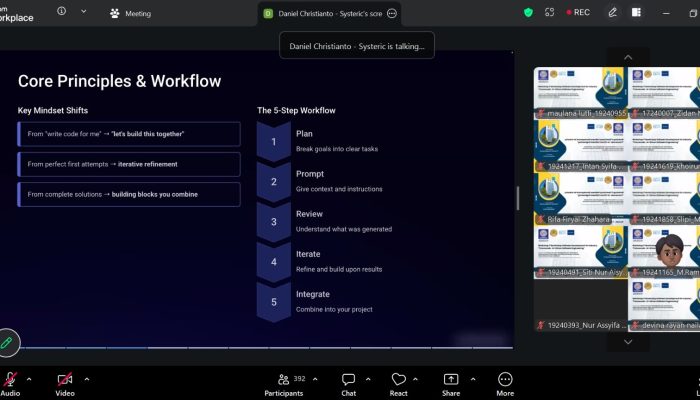The height and width of the screenshot is (400, 700).
Task: Open the Participants panel
Action: [x=284, y=384]
